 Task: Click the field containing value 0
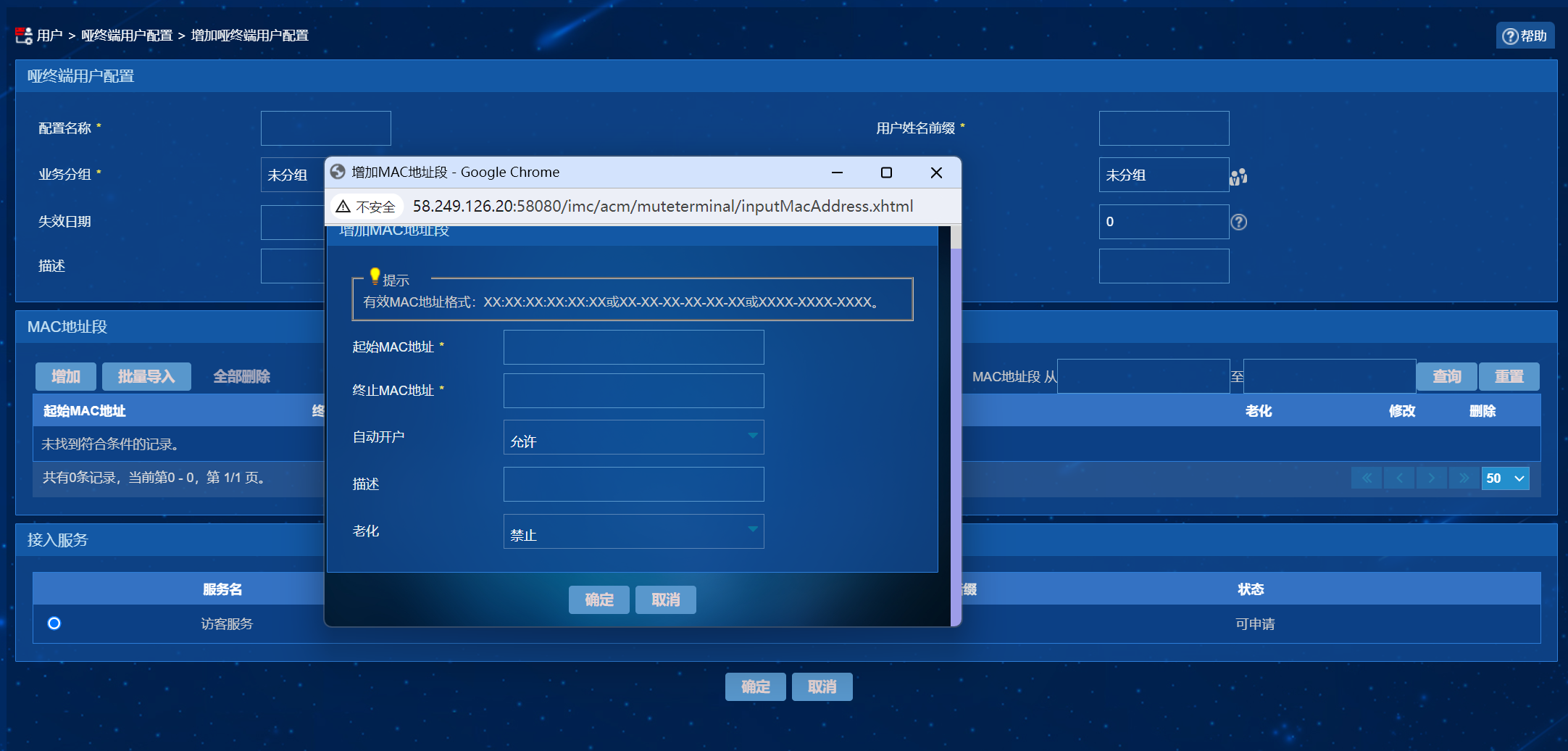[x=1164, y=222]
